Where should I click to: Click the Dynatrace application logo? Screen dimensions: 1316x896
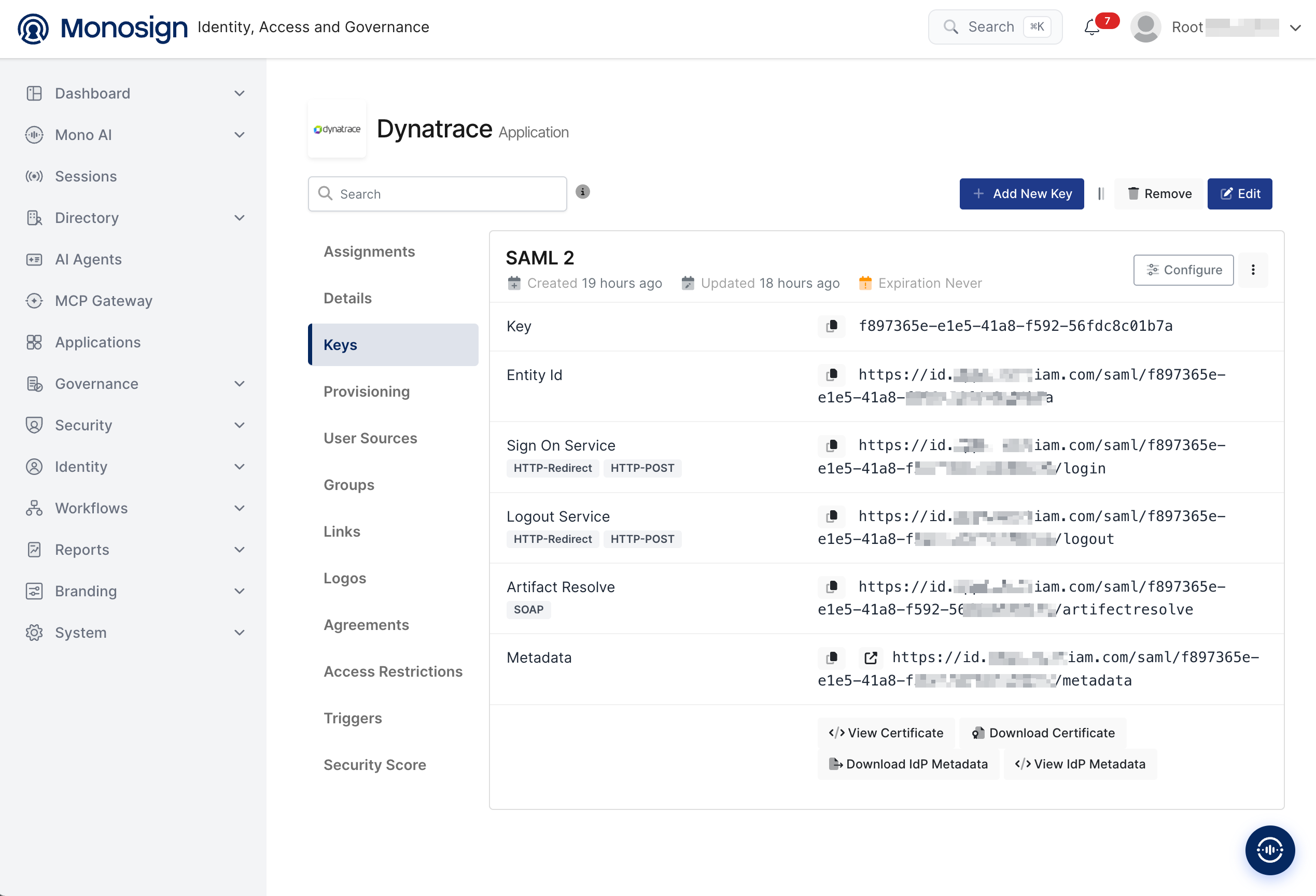[x=337, y=129]
